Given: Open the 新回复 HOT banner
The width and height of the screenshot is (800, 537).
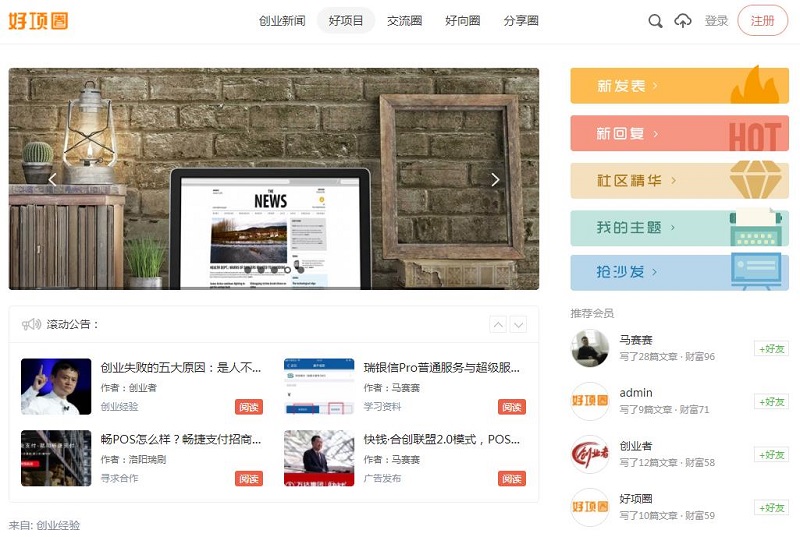Looking at the screenshot, I should pyautogui.click(x=679, y=134).
